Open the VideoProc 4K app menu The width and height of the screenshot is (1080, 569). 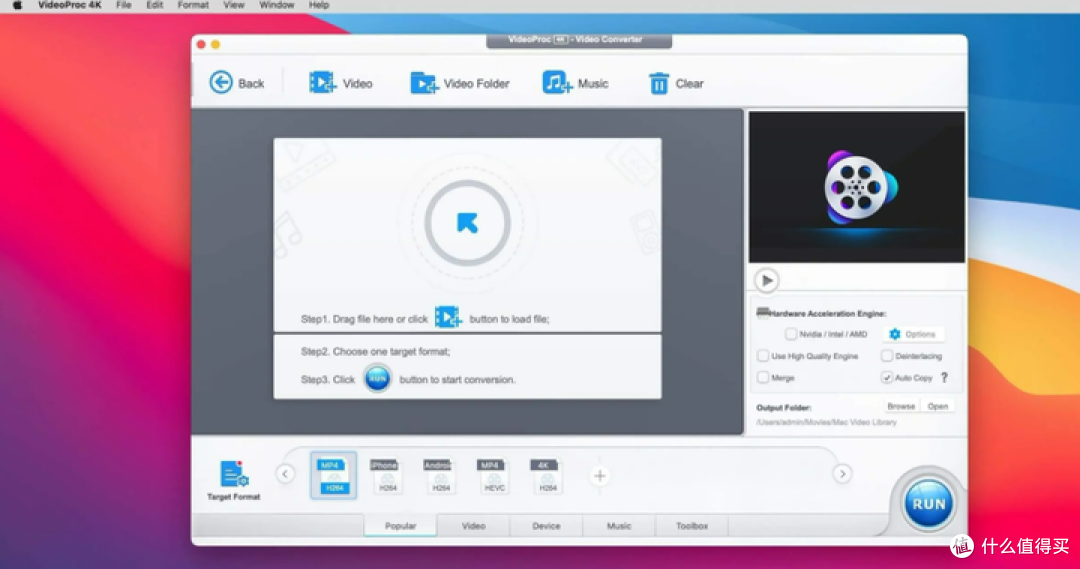(x=70, y=5)
